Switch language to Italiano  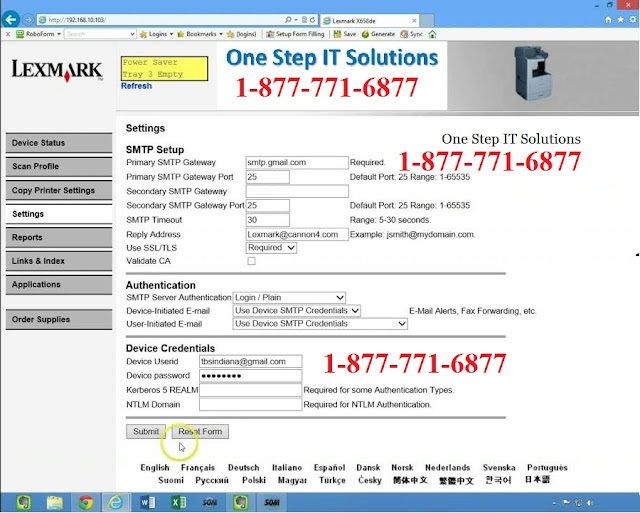coord(287,468)
